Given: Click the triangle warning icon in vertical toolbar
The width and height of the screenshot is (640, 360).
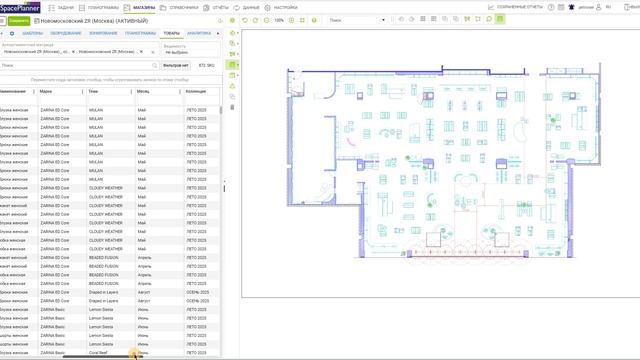Looking at the screenshot, I should [x=232, y=86].
